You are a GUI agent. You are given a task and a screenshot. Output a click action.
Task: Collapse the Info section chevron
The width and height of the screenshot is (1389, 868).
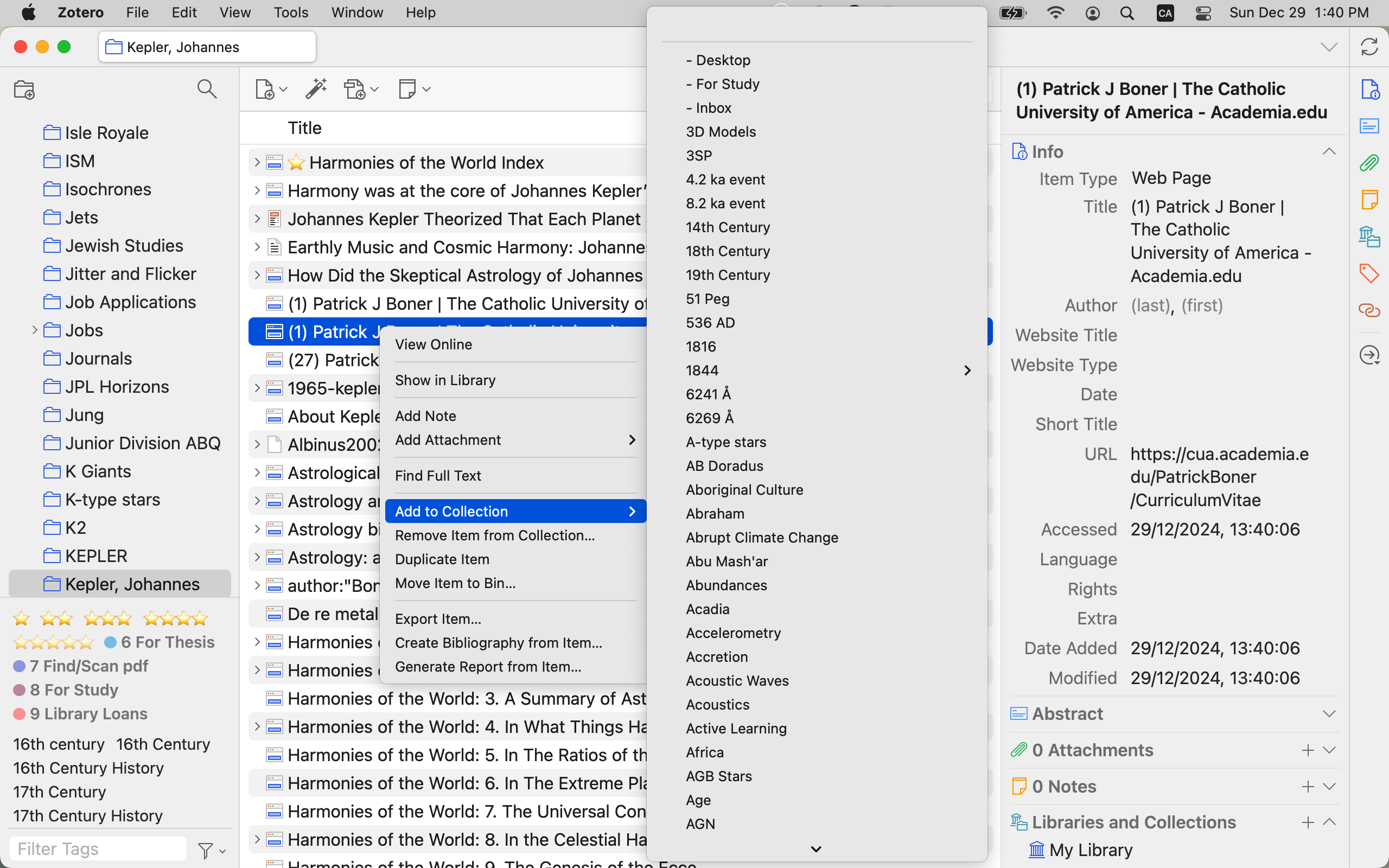(1329, 151)
